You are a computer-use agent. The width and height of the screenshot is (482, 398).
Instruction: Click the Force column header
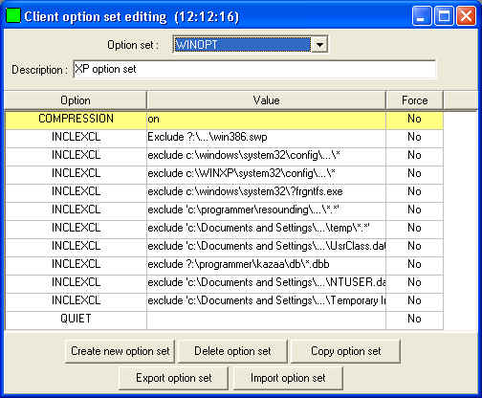point(414,100)
